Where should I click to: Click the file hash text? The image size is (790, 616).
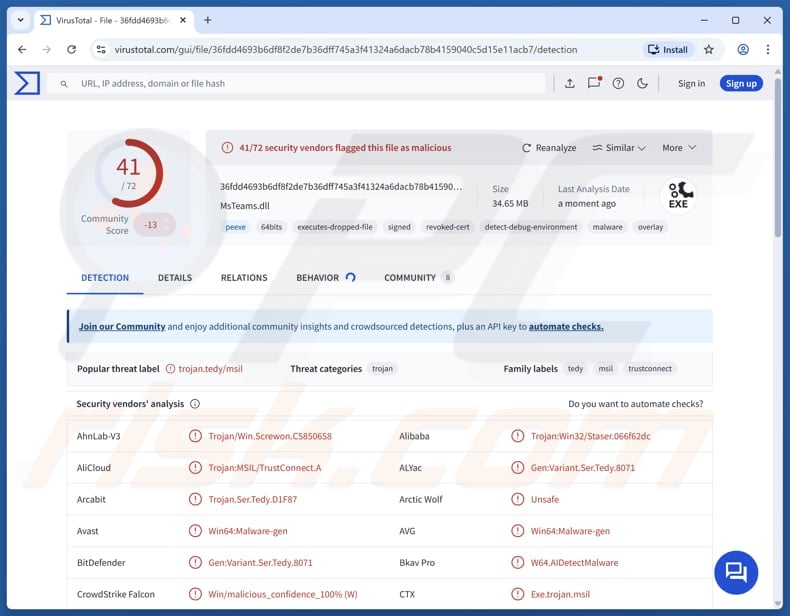pos(341,187)
